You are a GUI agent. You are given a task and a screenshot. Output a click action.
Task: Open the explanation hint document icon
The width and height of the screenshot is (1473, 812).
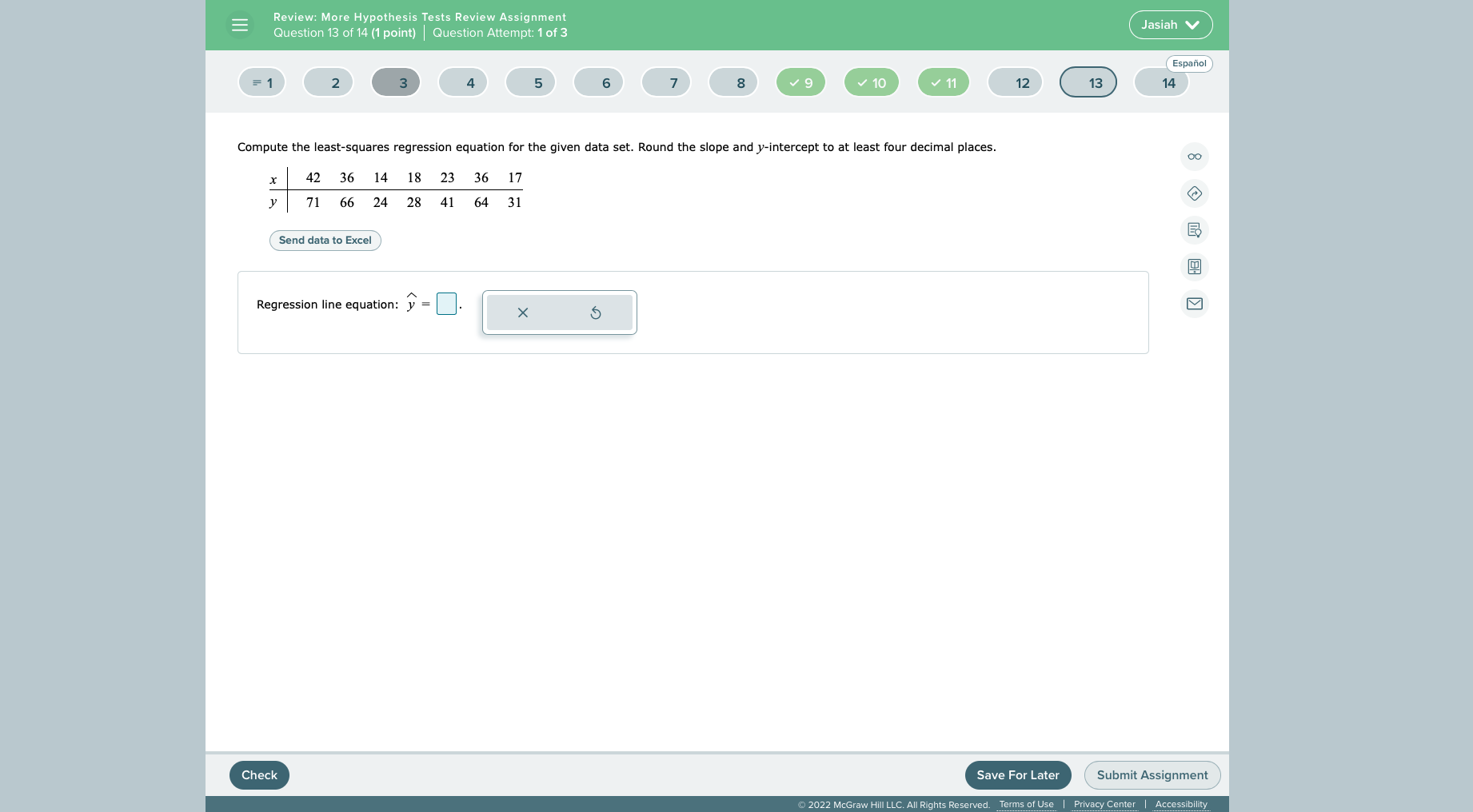pos(1194,230)
